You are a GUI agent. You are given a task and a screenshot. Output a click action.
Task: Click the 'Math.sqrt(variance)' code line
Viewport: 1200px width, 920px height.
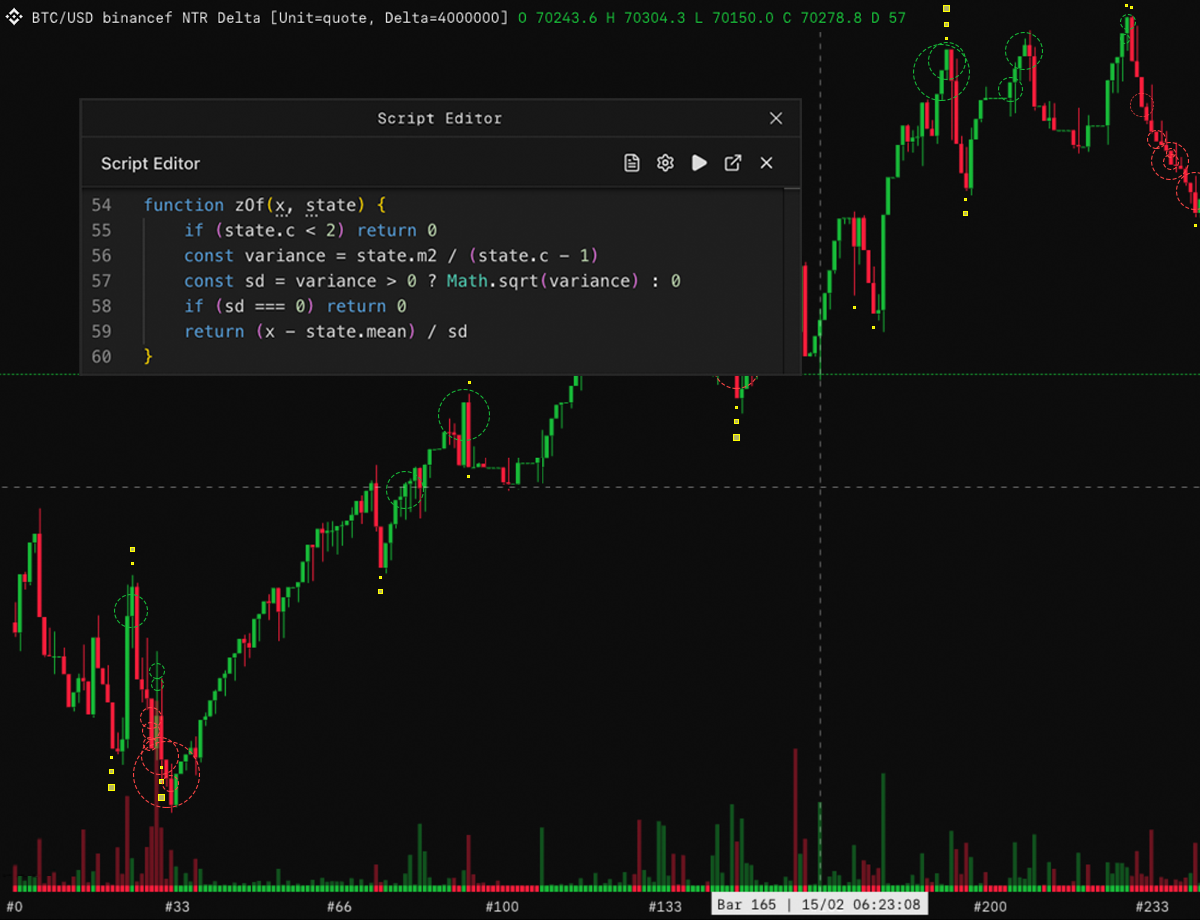pos(432,281)
